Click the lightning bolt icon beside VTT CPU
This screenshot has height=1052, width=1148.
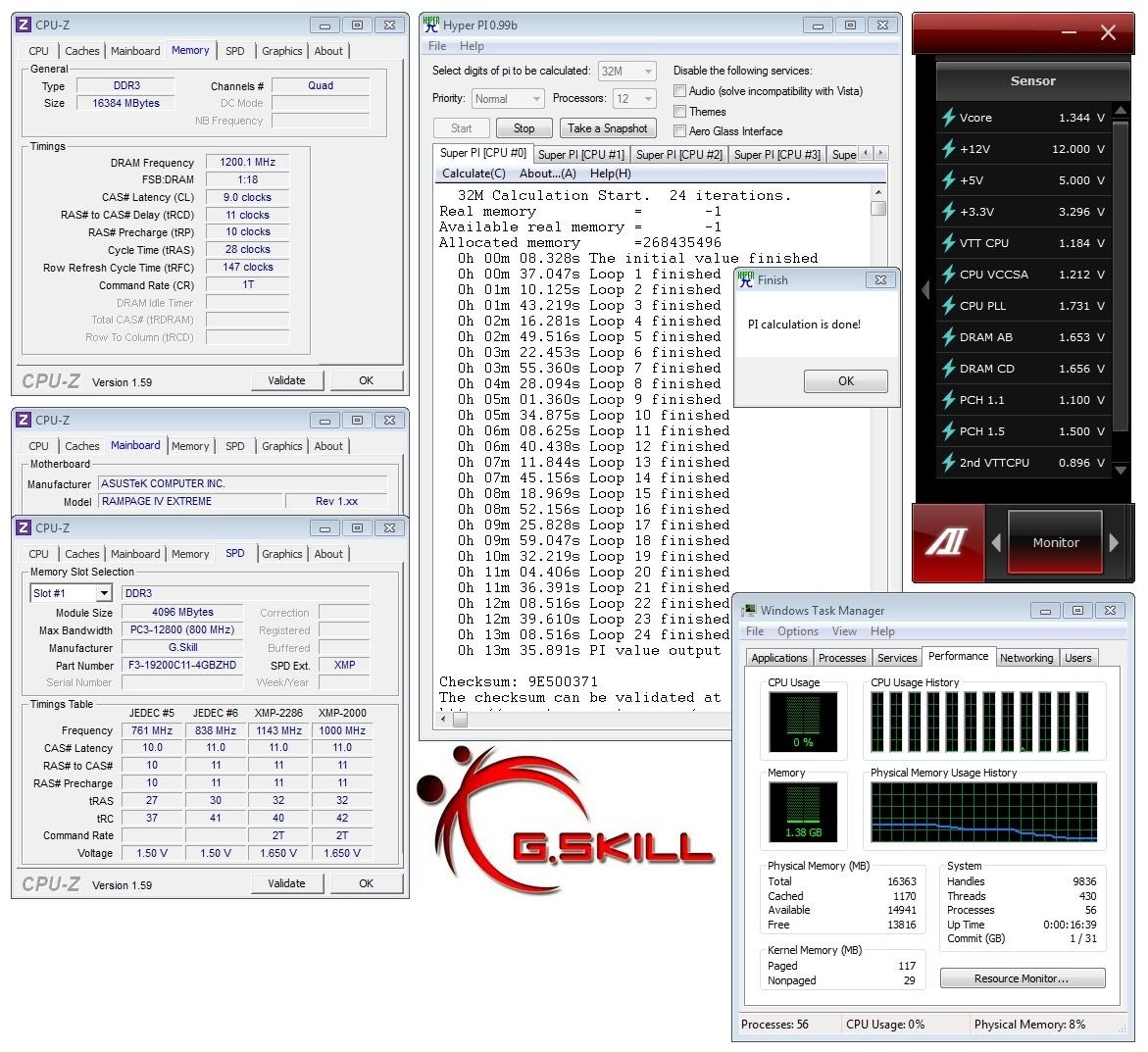pos(949,243)
